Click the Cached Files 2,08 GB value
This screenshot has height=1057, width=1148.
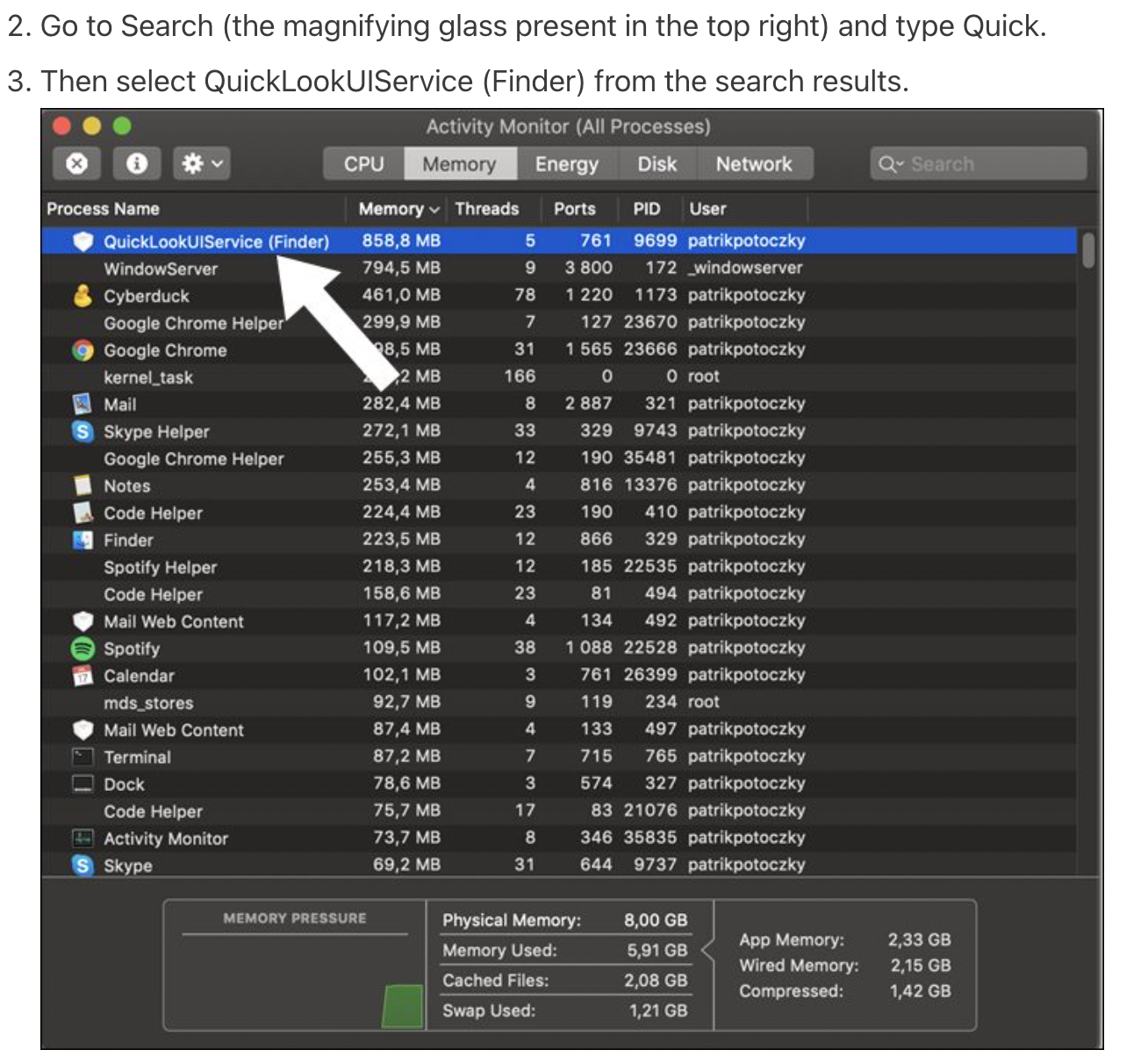[656, 980]
